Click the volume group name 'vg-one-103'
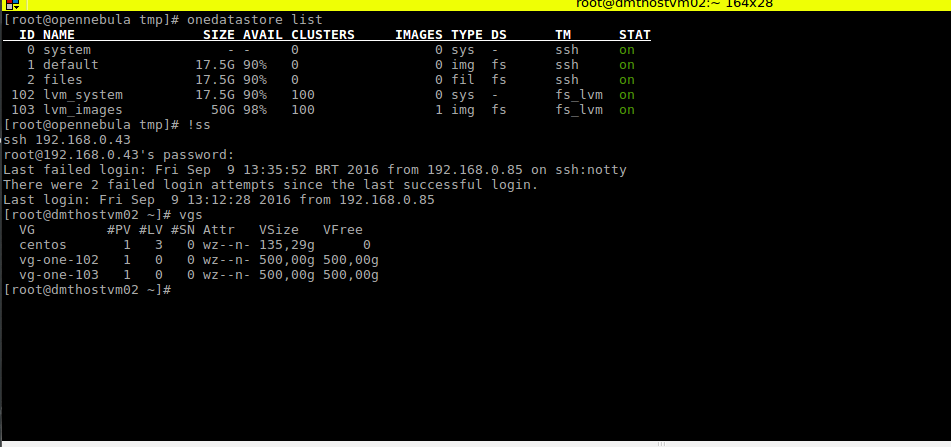The image size is (951, 447). pos(59,275)
